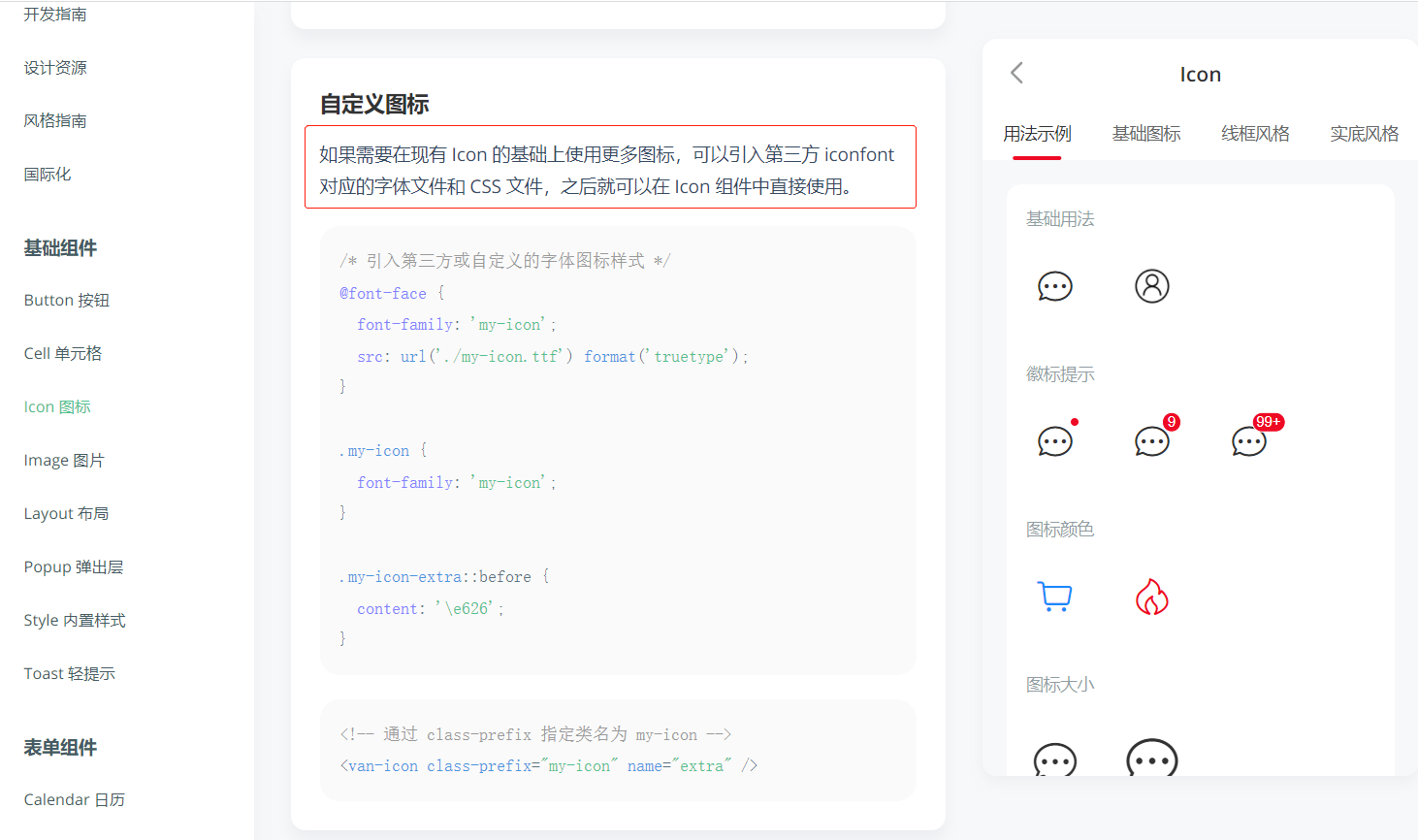Open the Style 内置样式 page
Screen dimensions: 1418x840
75,621
